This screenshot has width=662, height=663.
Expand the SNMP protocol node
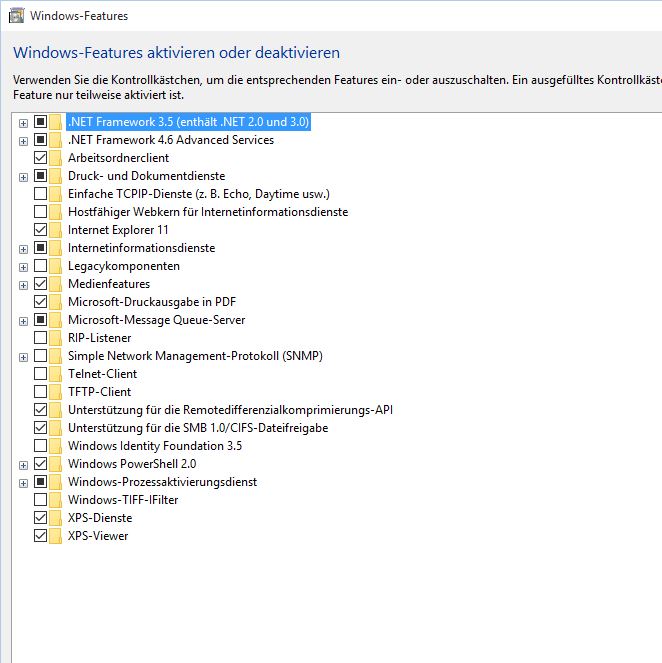(24, 357)
